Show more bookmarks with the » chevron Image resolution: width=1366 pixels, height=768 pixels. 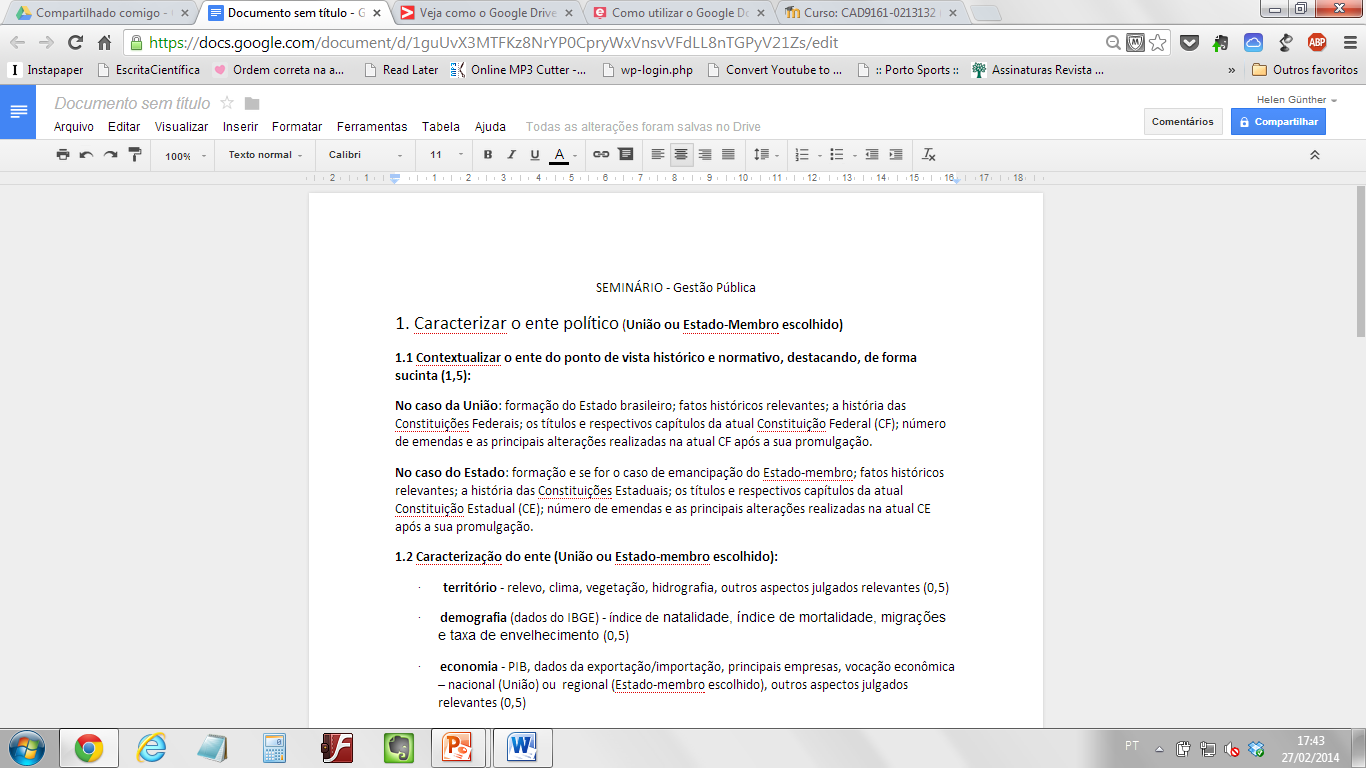tap(1231, 70)
